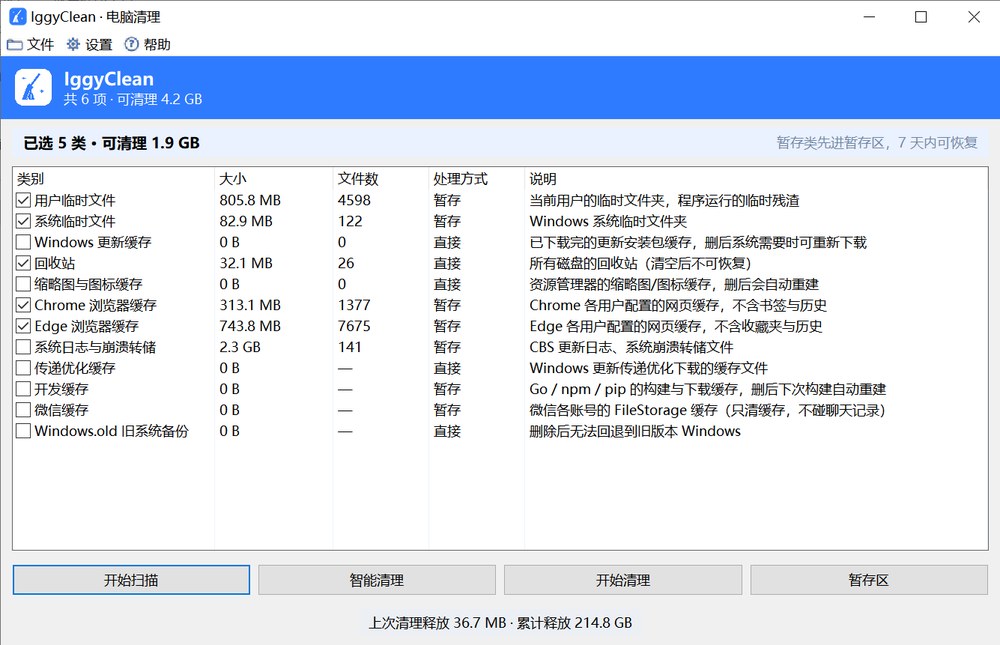Click file count 4598
The width and height of the screenshot is (1000, 645).
pos(354,200)
